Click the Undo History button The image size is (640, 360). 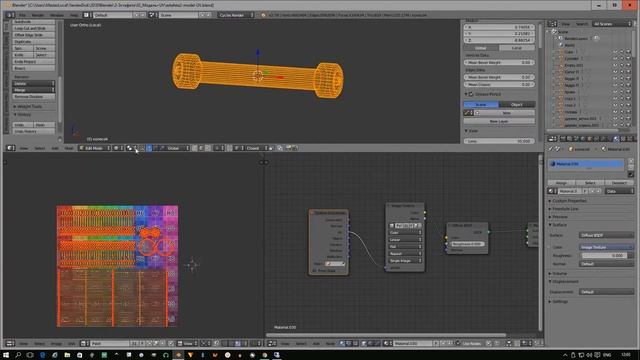click(34, 131)
